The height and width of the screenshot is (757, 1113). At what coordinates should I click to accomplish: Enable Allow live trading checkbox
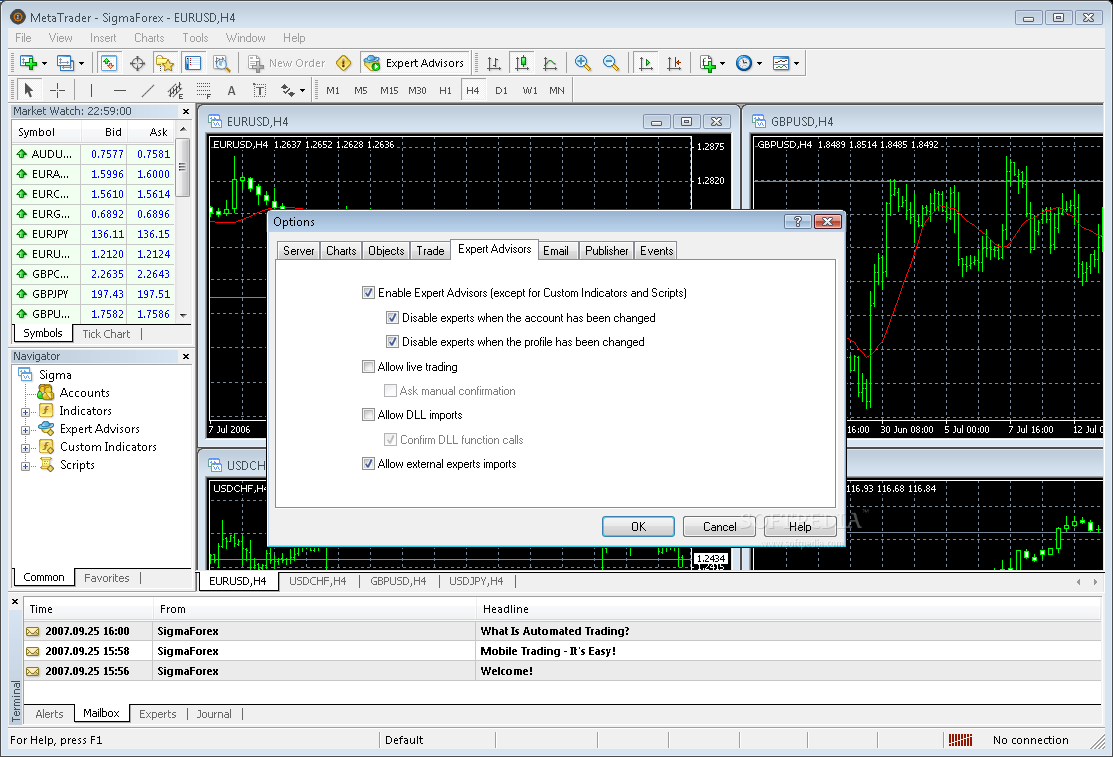[368, 366]
